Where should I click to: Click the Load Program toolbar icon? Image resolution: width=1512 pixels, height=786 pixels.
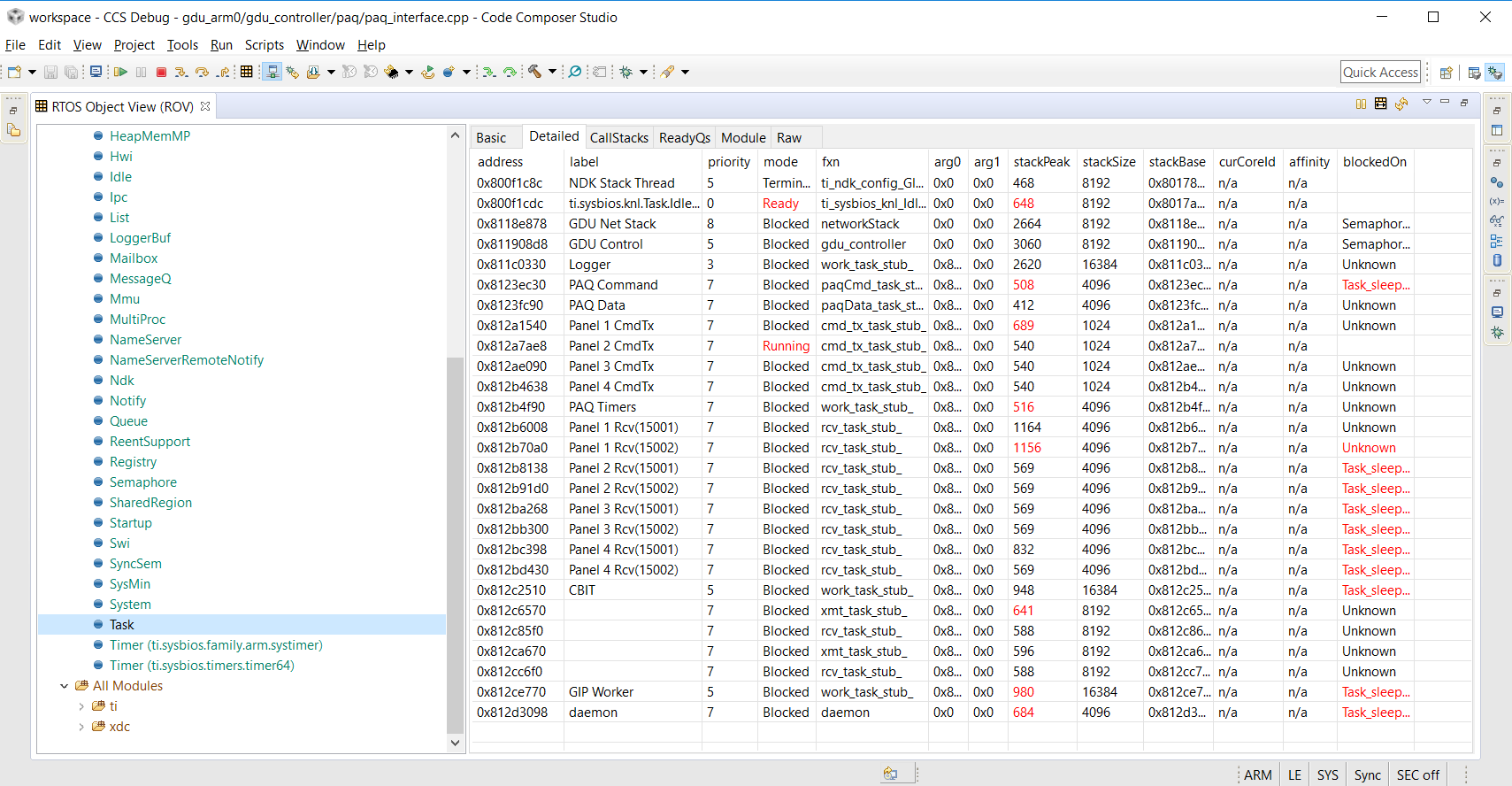pos(313,72)
